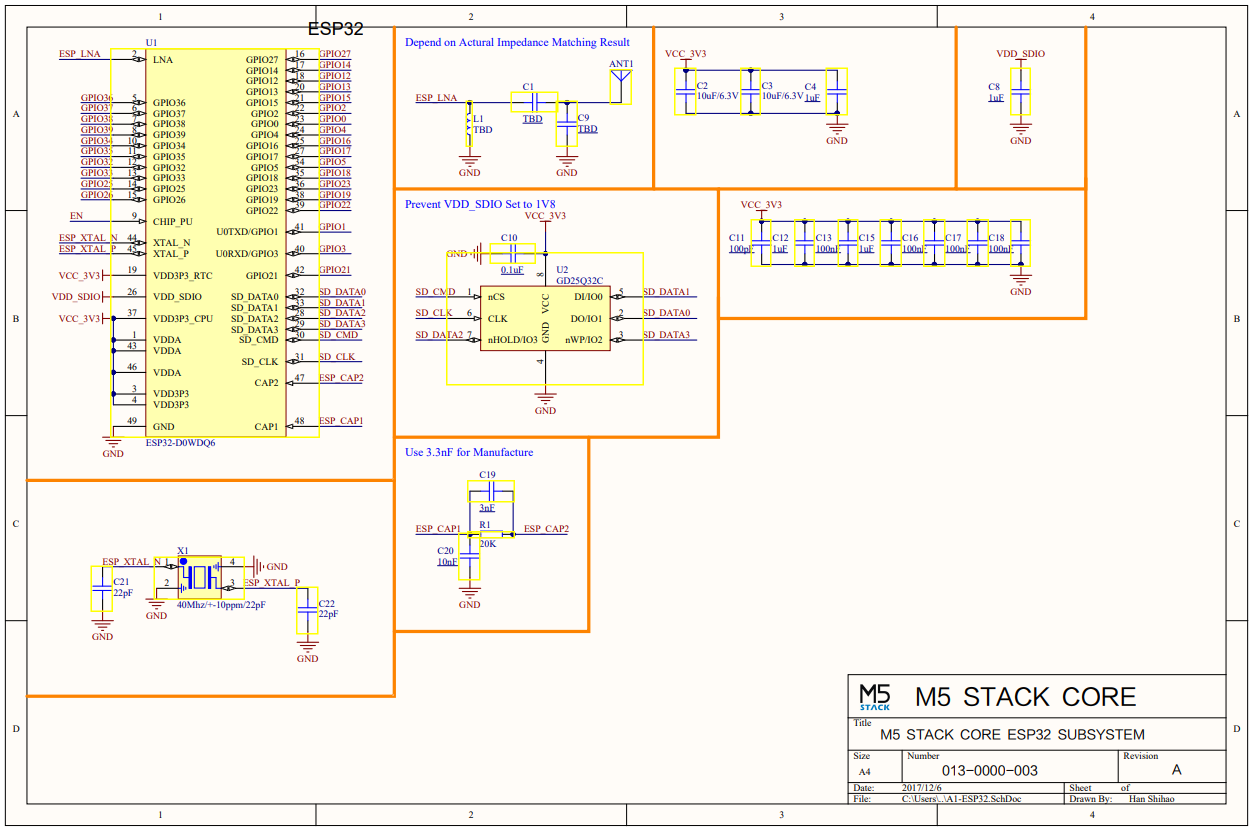Select capacitor C20 10nF symbol
The height and width of the screenshot is (832, 1253).
coord(469,556)
